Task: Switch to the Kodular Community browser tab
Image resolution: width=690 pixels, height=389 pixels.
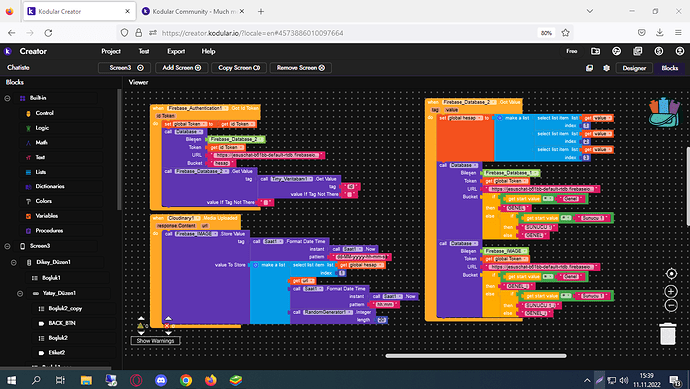Action: point(194,11)
